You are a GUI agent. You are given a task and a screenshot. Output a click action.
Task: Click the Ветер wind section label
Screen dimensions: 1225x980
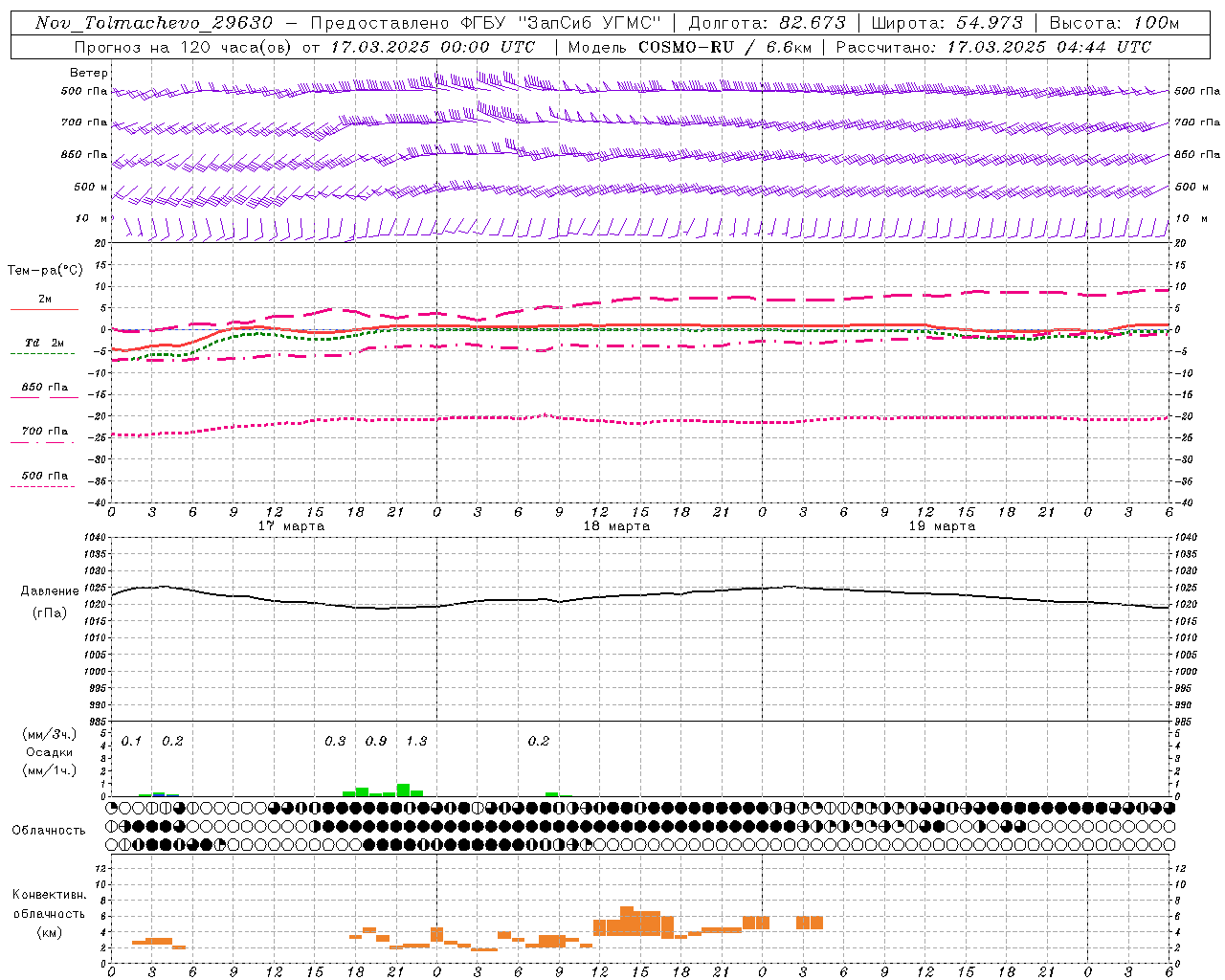click(89, 73)
